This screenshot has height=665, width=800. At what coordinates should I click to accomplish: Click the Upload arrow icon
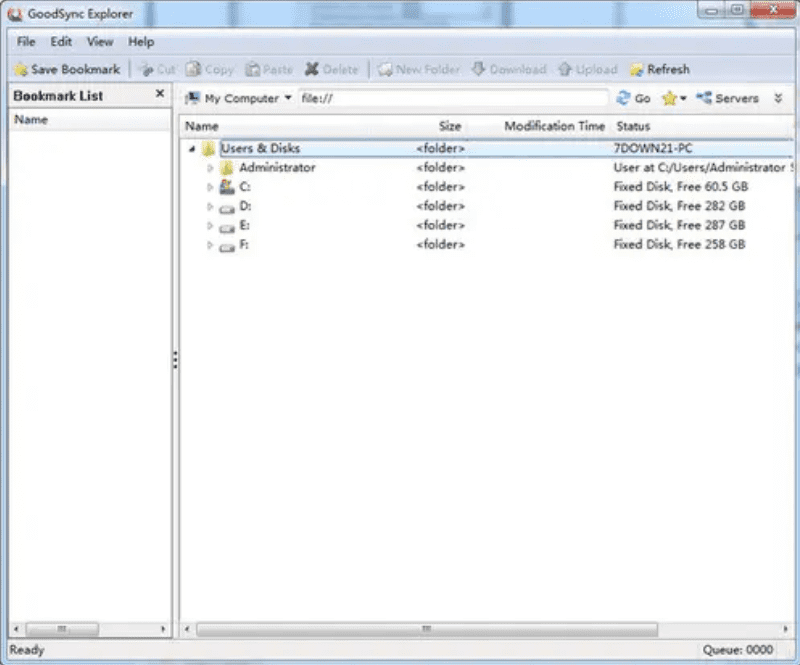click(564, 69)
